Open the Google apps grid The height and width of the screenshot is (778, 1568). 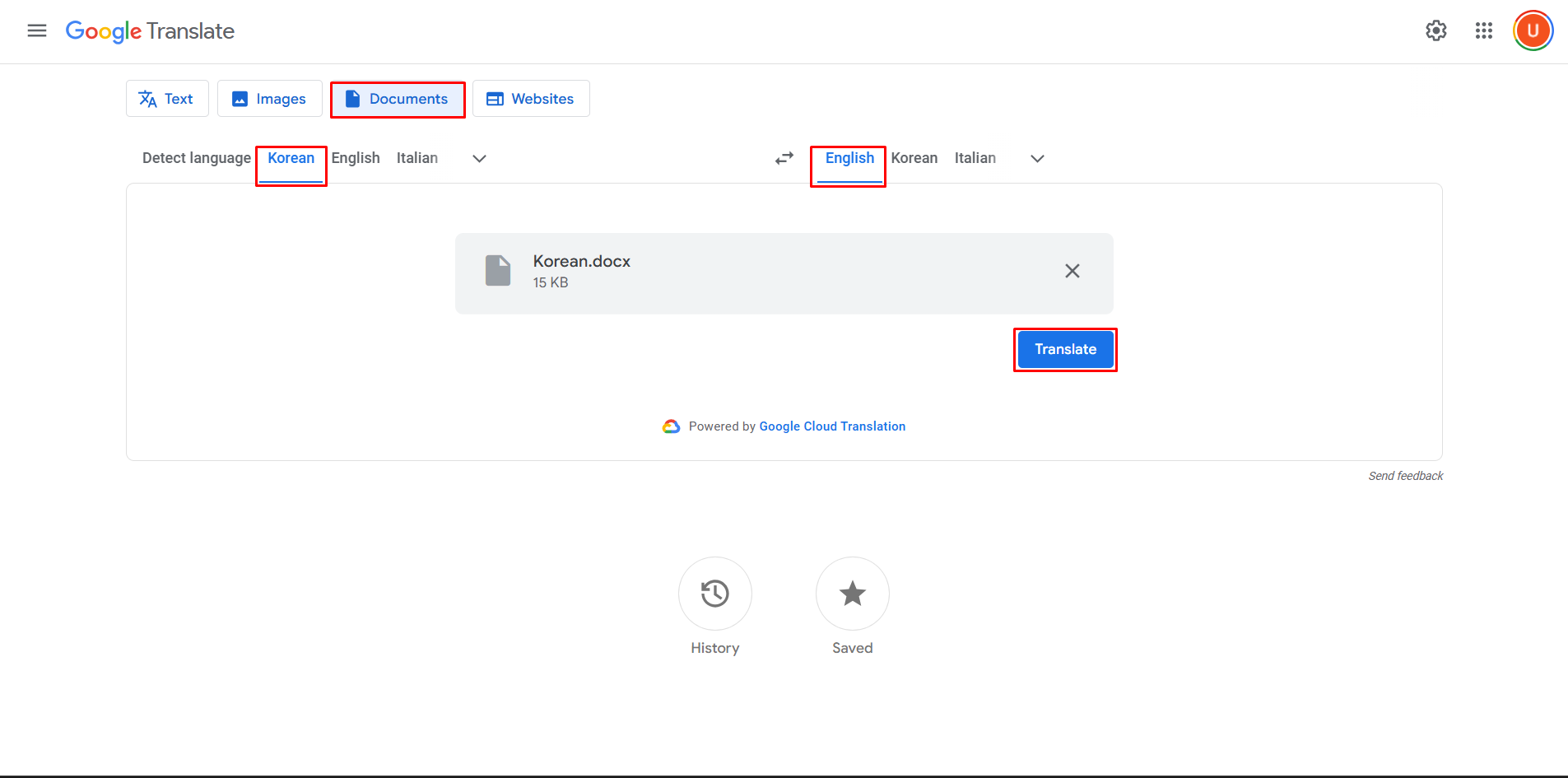1483,30
